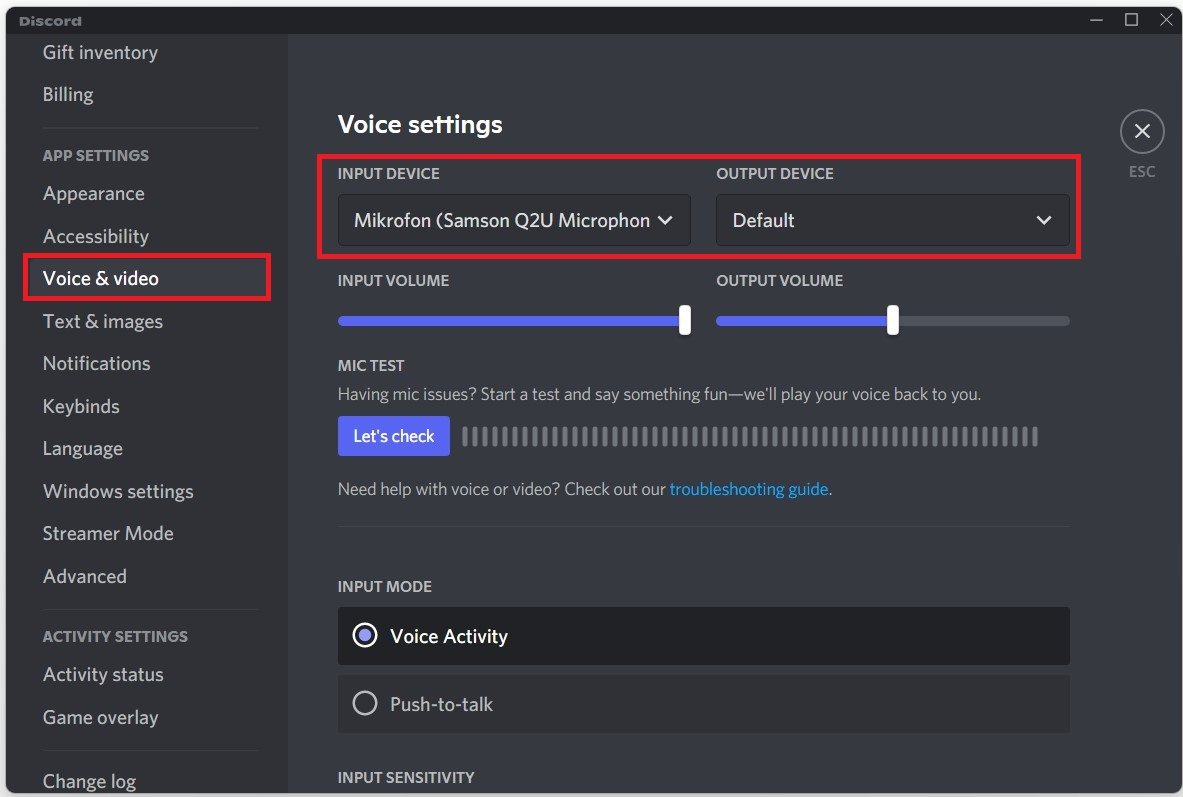Select Streamer Mode in the sidebar

pyautogui.click(x=108, y=534)
